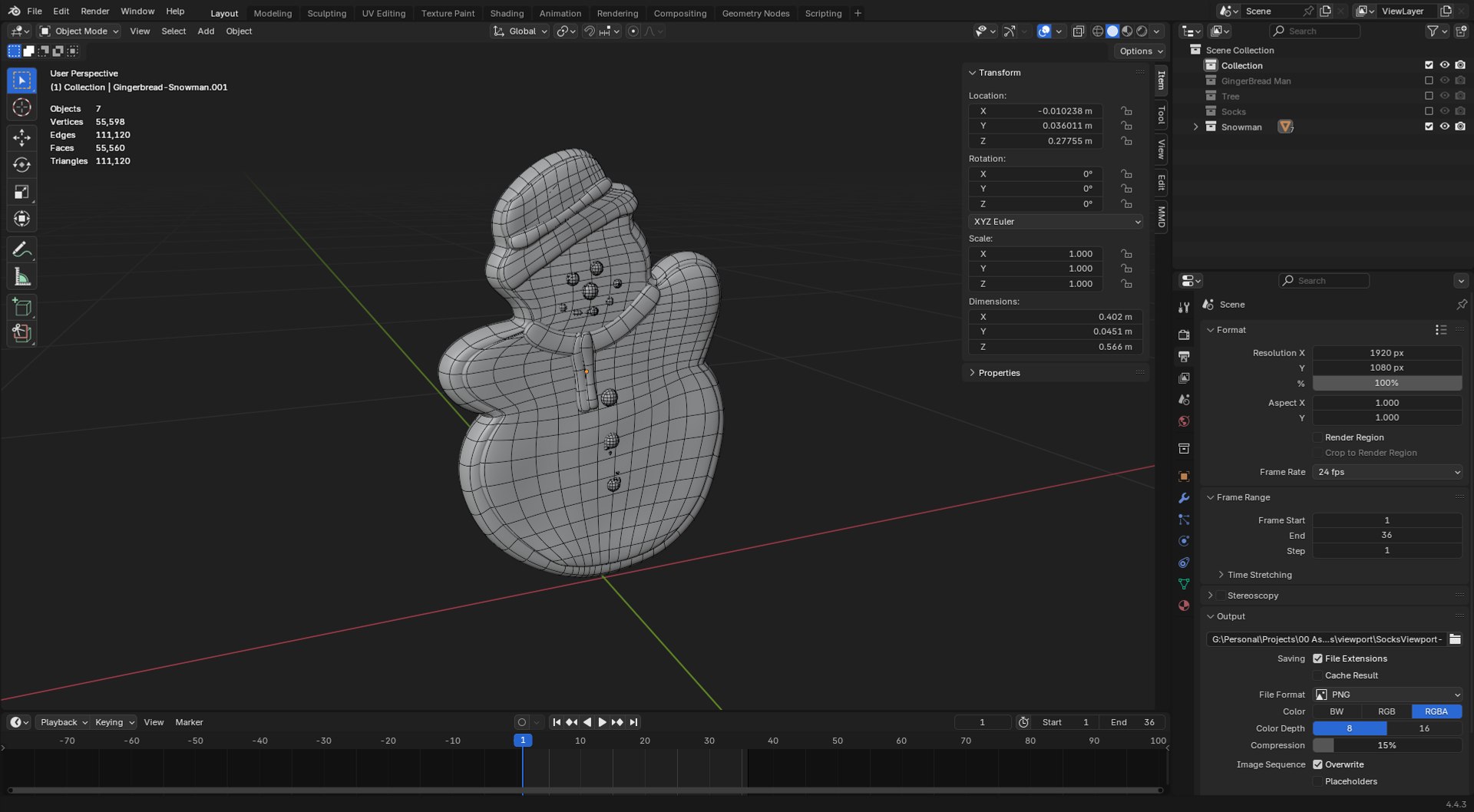Viewport: 1474px width, 812px height.
Task: Open the Frame Rate dropdown
Action: pos(1387,472)
